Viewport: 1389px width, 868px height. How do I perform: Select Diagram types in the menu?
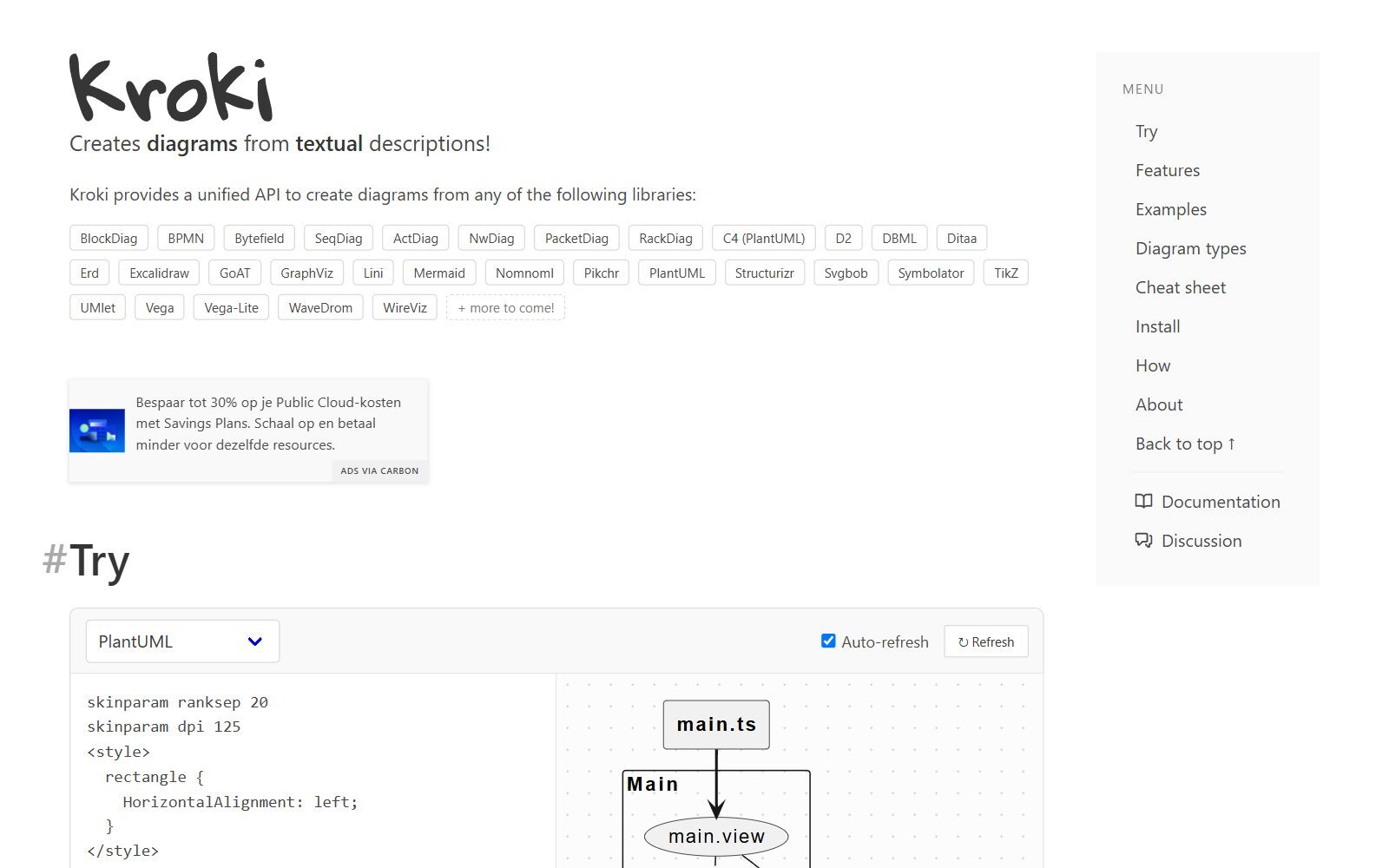(1191, 248)
